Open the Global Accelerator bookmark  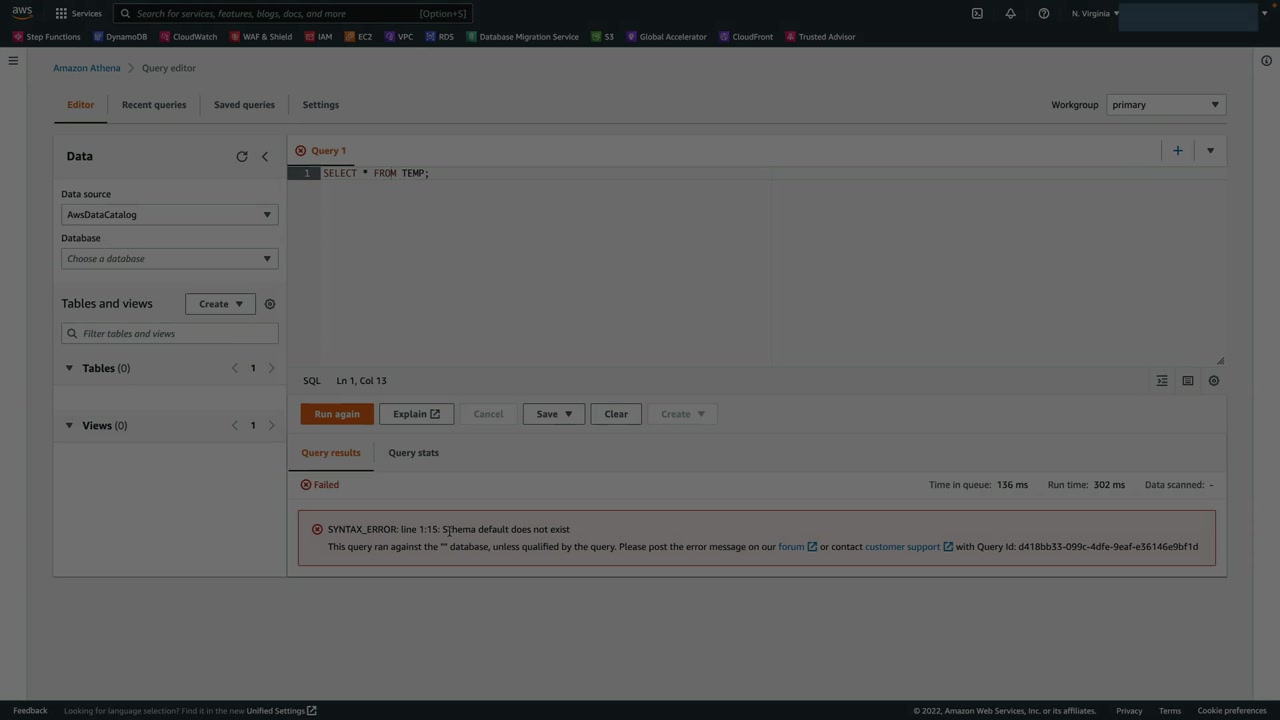click(666, 37)
